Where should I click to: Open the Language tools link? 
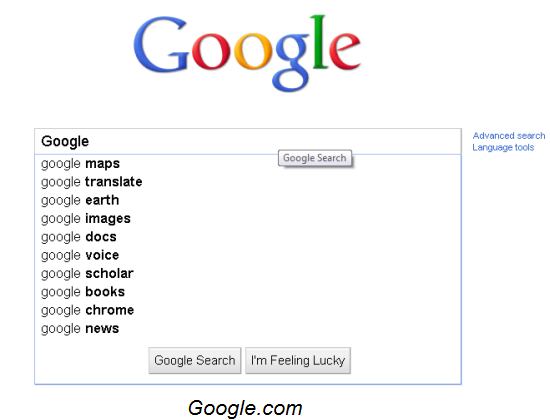[503, 147]
